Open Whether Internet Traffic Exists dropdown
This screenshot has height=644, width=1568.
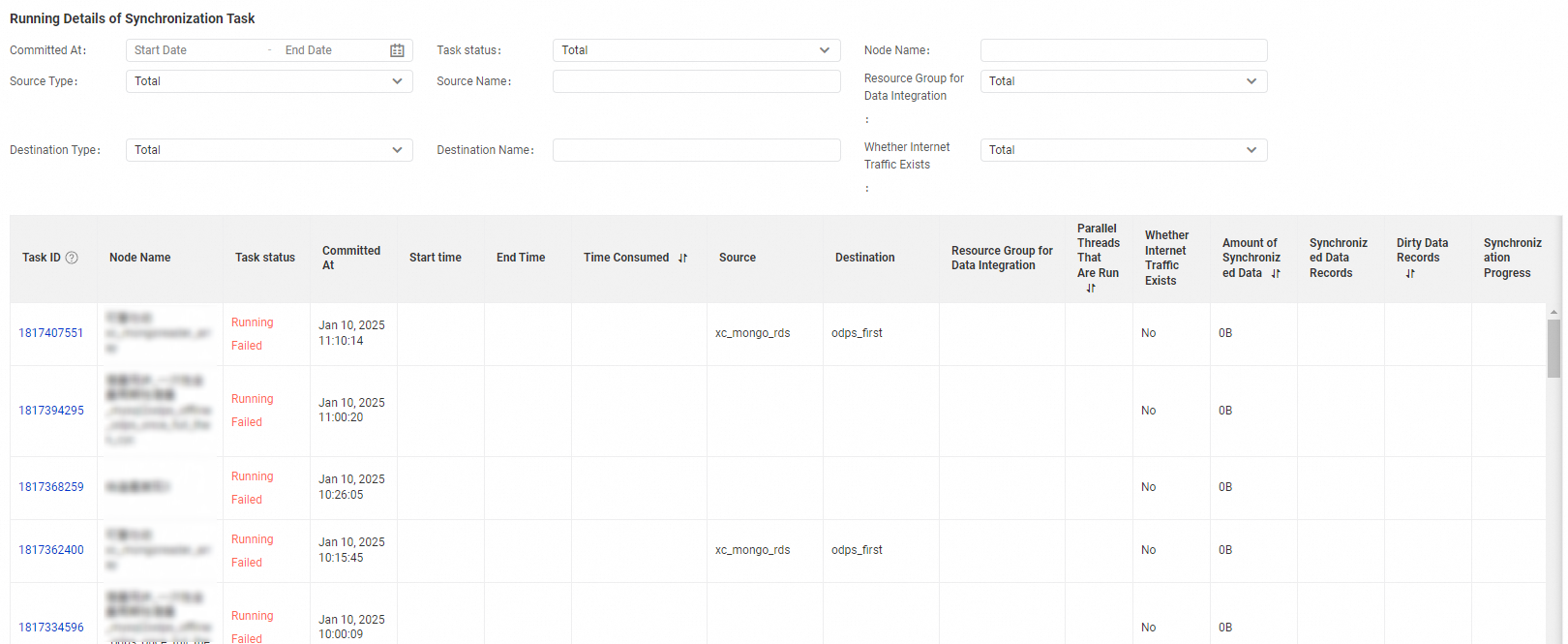(1123, 150)
